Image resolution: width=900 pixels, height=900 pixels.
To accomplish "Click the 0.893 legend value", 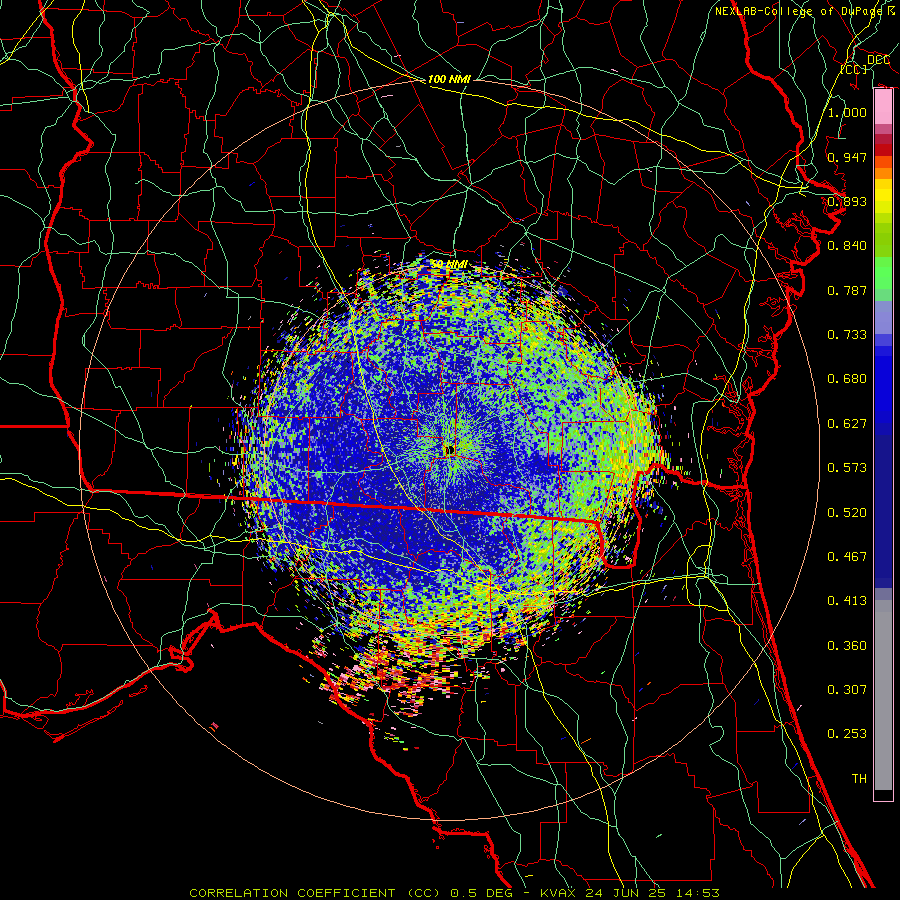I will pos(847,201).
